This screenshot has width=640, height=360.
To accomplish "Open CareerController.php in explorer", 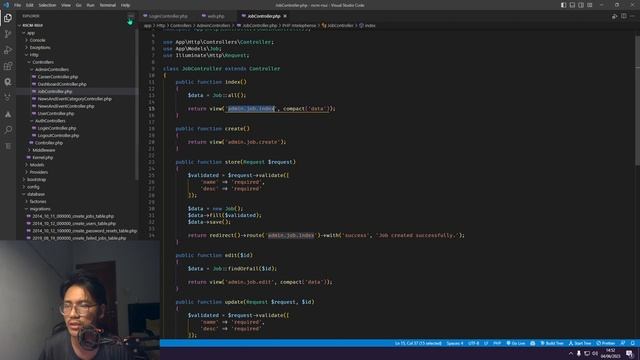I will [x=58, y=77].
